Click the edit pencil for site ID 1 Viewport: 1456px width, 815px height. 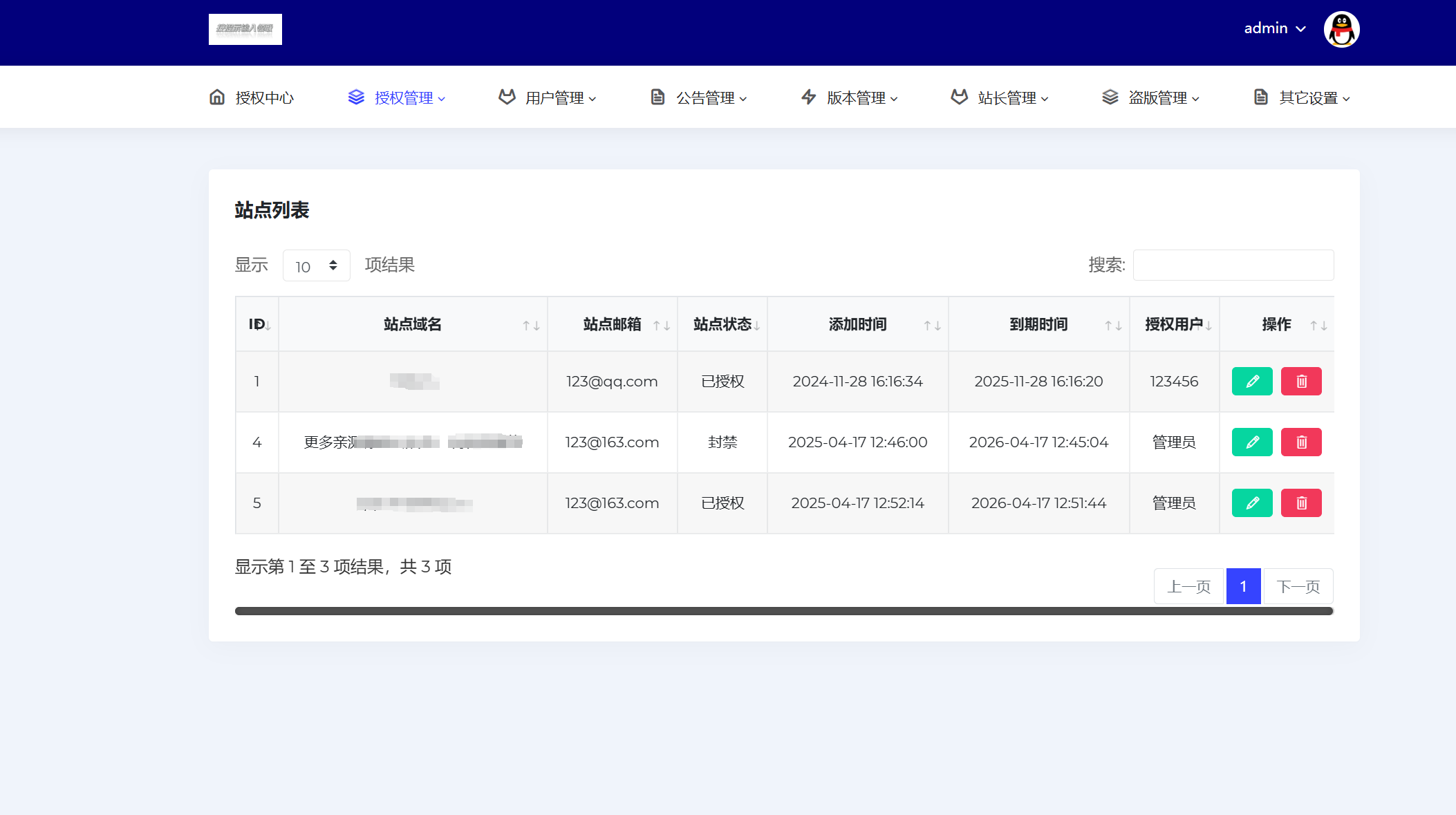coord(1251,381)
